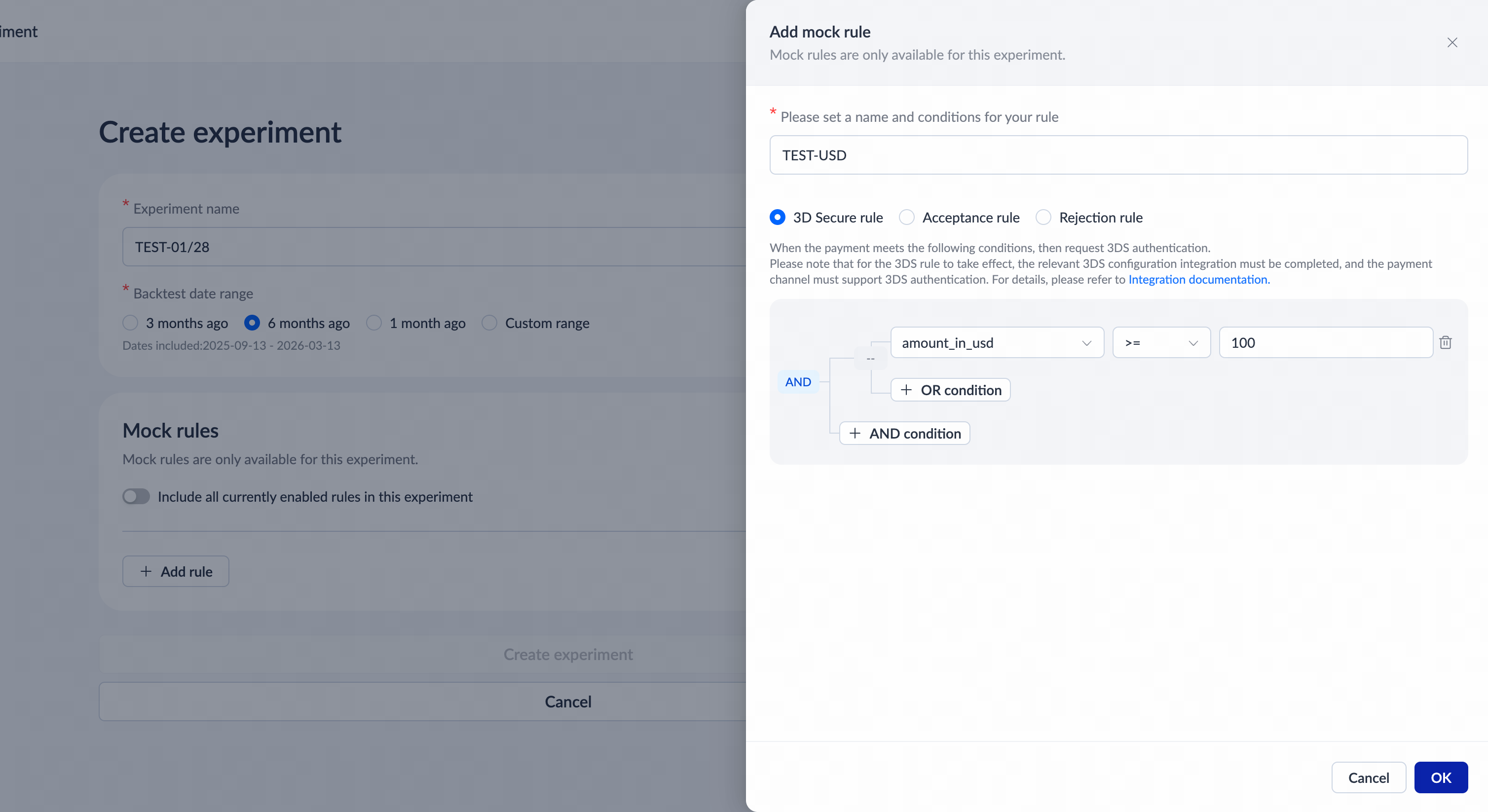Choose the Acceptance rule radio button
1488x812 pixels.
point(907,217)
